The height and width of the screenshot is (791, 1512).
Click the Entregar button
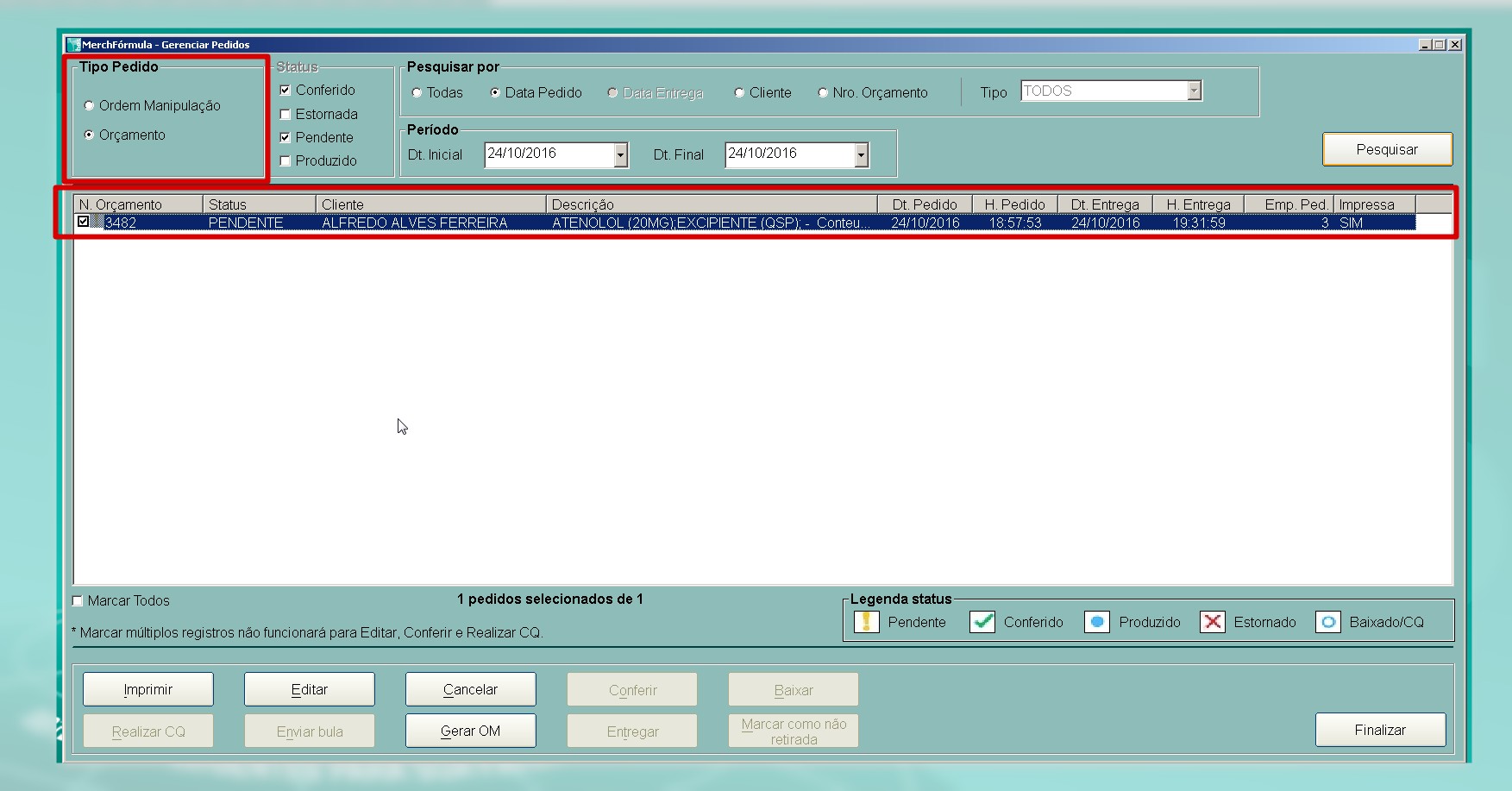tap(632, 731)
